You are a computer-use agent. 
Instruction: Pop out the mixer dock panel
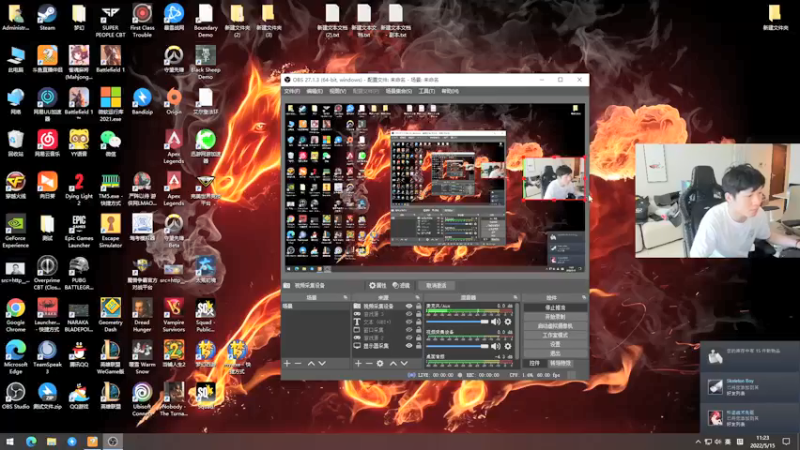515,298
